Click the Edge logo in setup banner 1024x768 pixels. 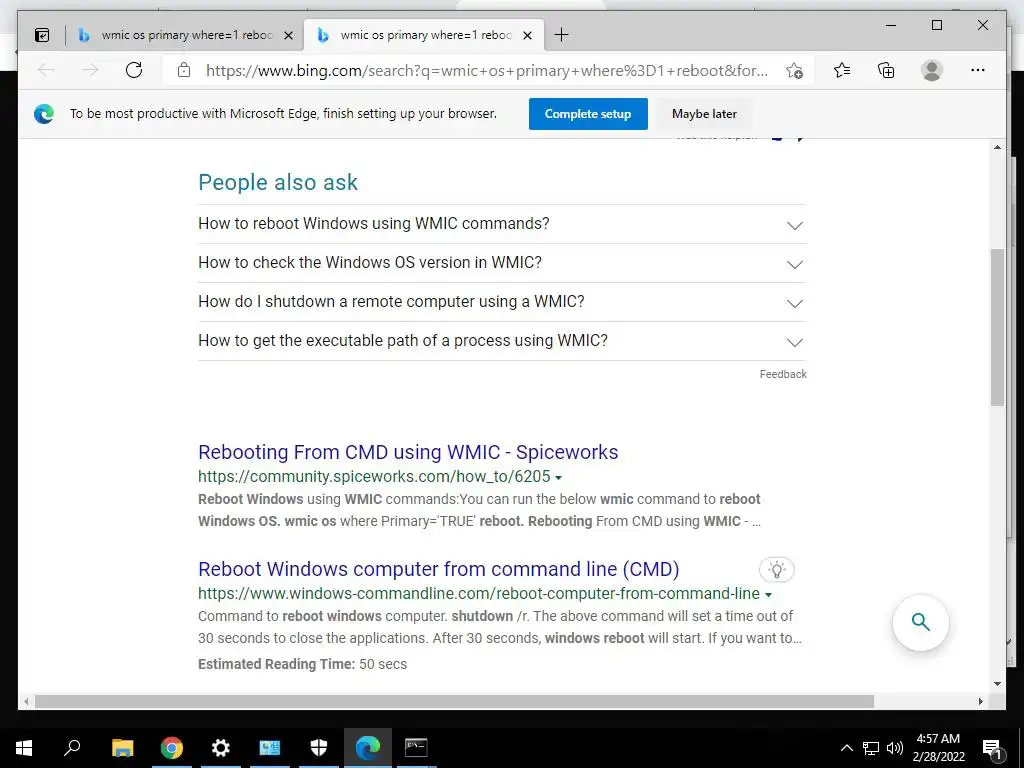click(44, 114)
